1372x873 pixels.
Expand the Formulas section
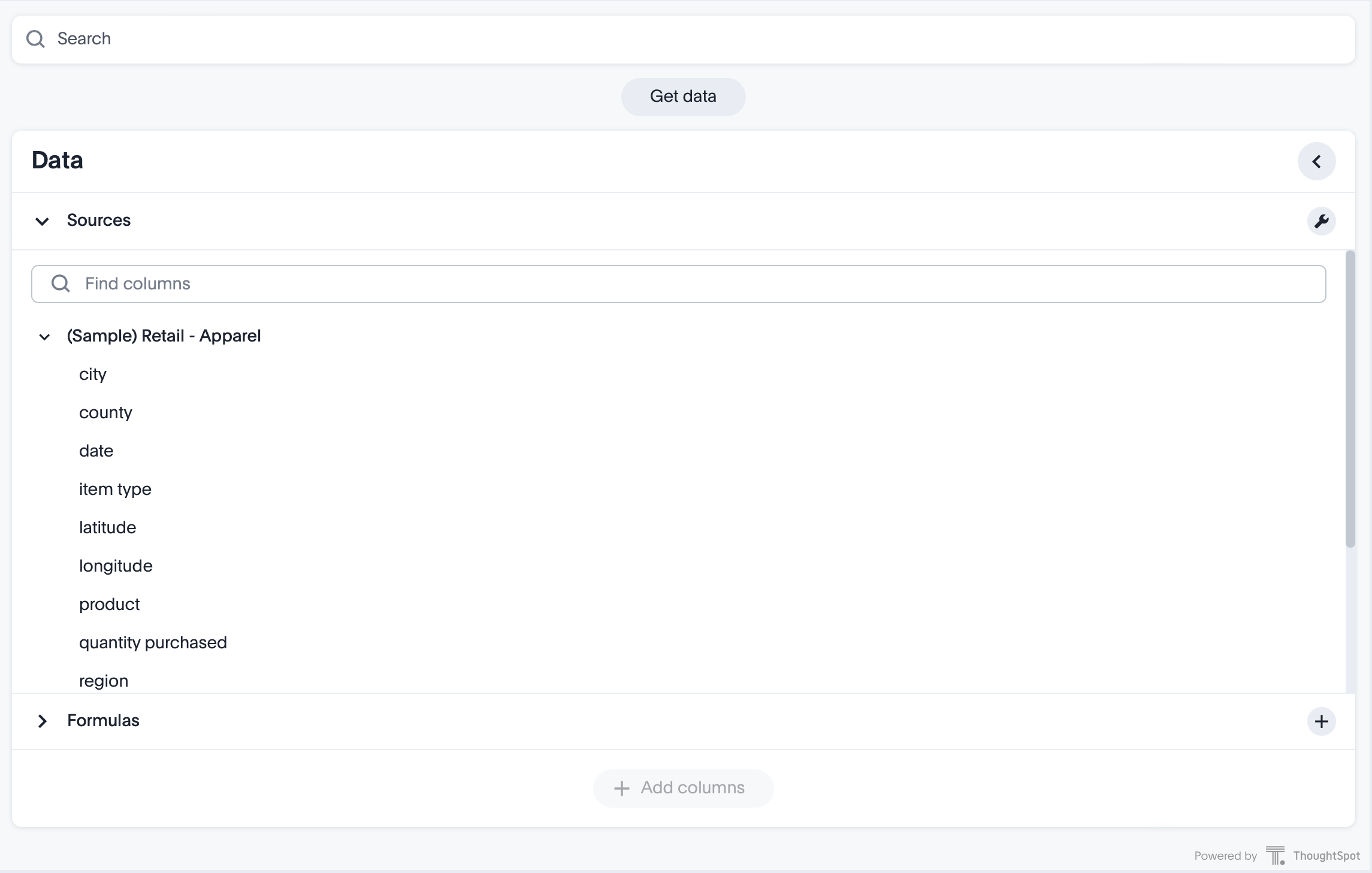click(41, 721)
